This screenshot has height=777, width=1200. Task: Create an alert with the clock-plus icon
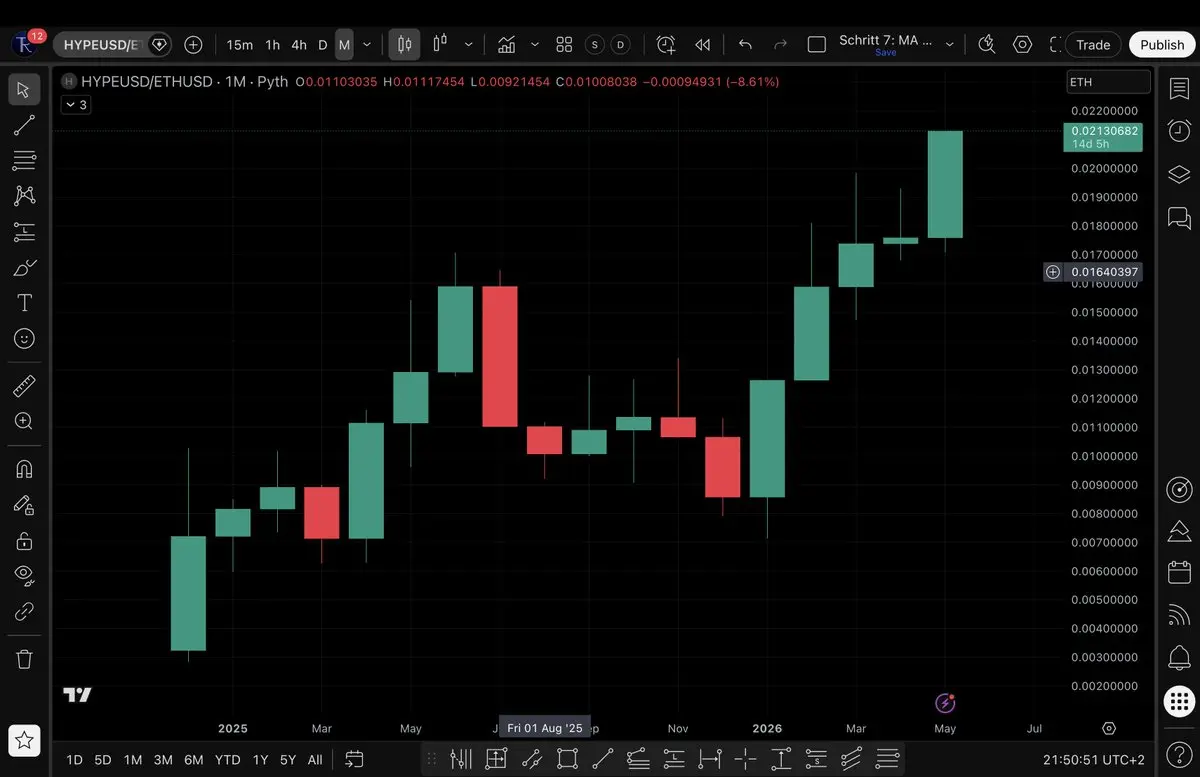666,44
